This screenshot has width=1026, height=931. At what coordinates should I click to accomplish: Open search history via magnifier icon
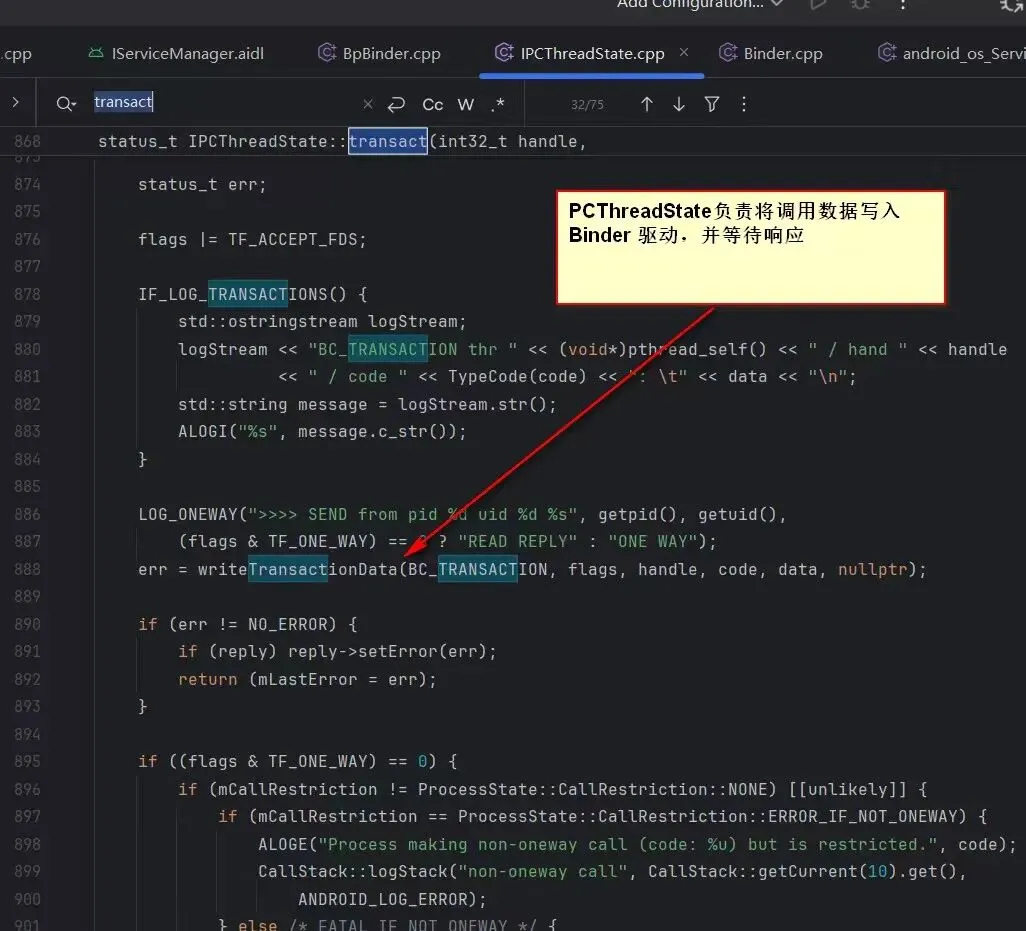pos(65,103)
